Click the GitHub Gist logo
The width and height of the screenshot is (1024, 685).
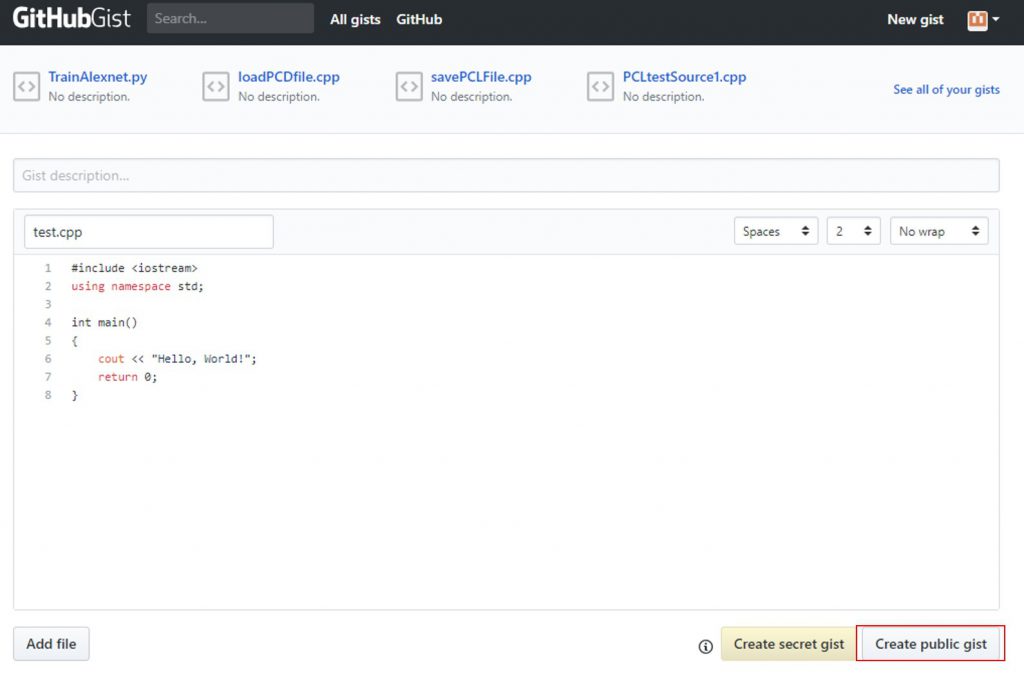[x=71, y=19]
